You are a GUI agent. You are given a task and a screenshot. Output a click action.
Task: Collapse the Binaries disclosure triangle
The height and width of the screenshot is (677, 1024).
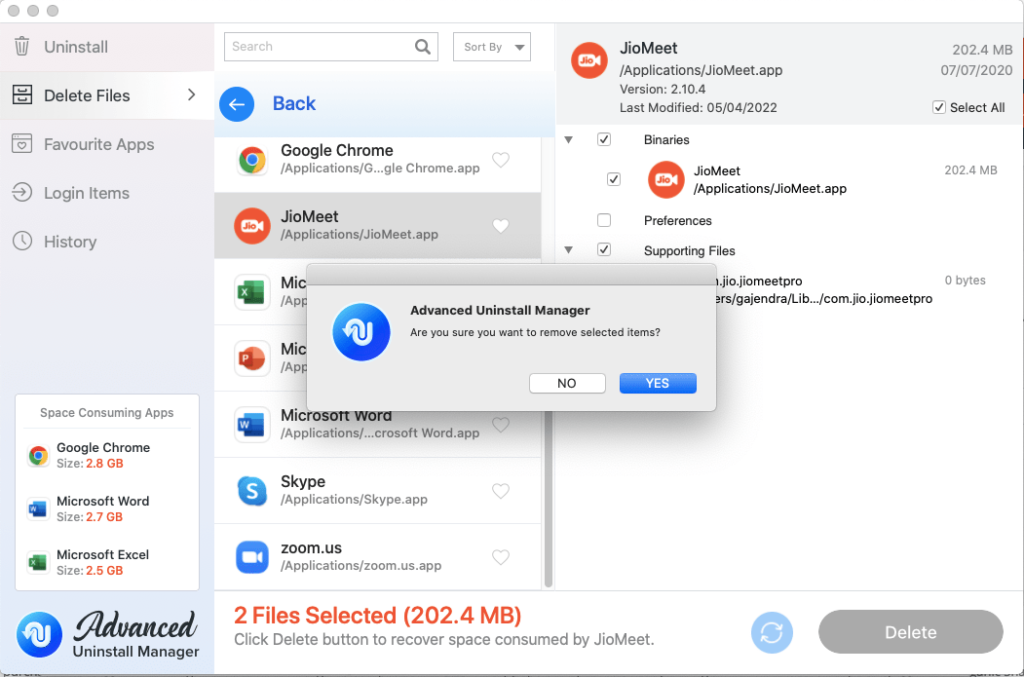click(x=569, y=140)
